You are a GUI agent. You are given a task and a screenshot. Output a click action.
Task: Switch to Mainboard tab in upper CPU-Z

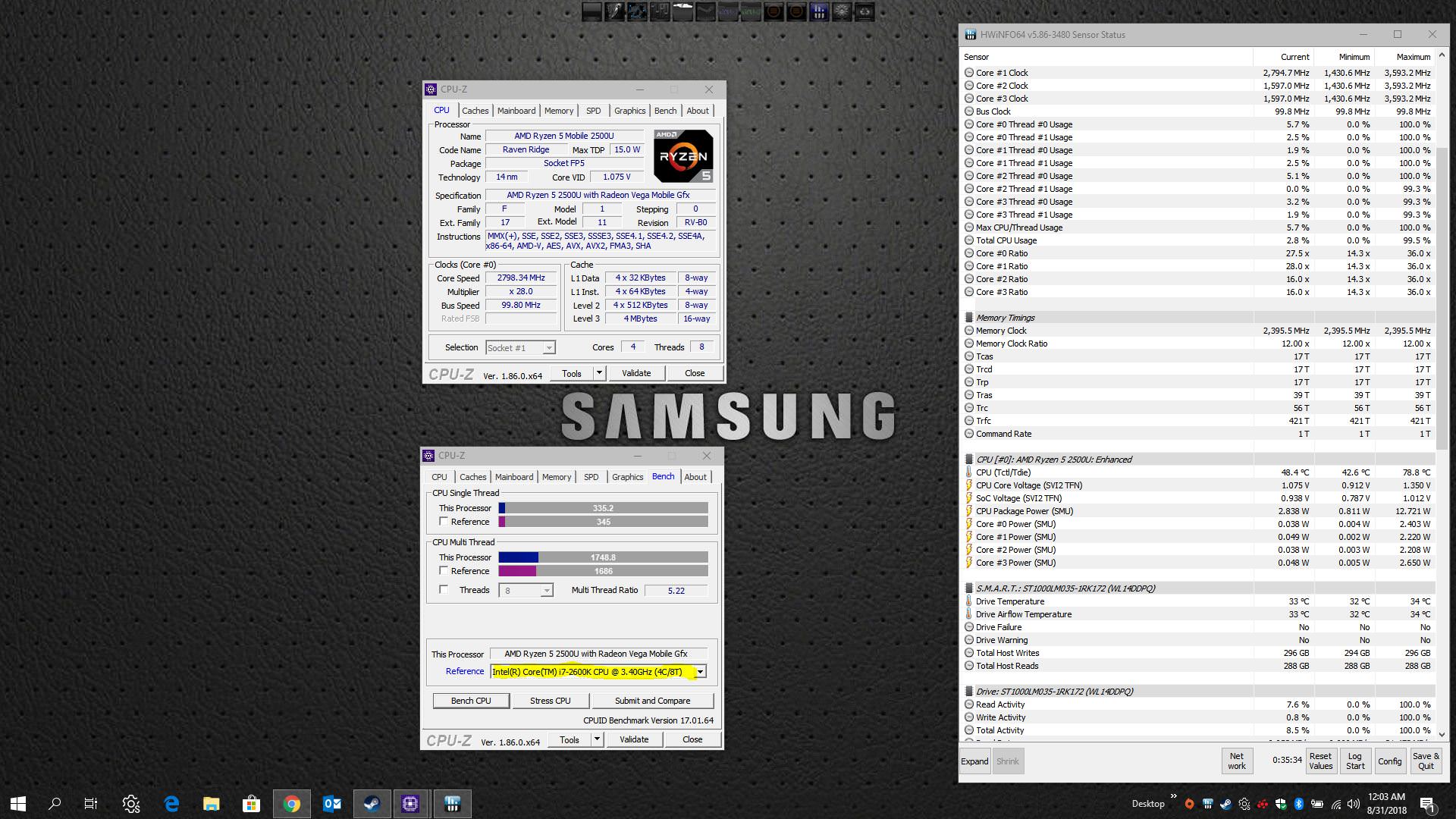tap(516, 111)
